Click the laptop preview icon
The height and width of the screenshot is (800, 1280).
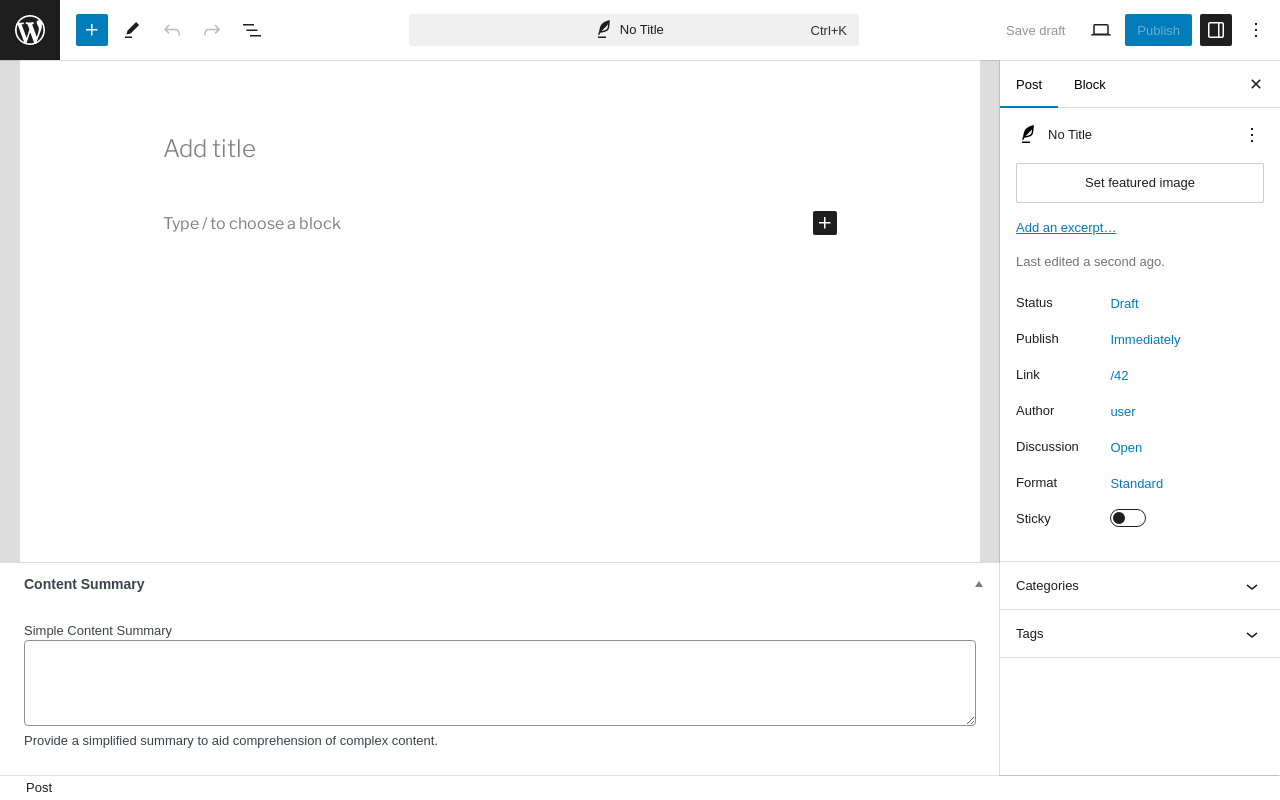(x=1101, y=30)
